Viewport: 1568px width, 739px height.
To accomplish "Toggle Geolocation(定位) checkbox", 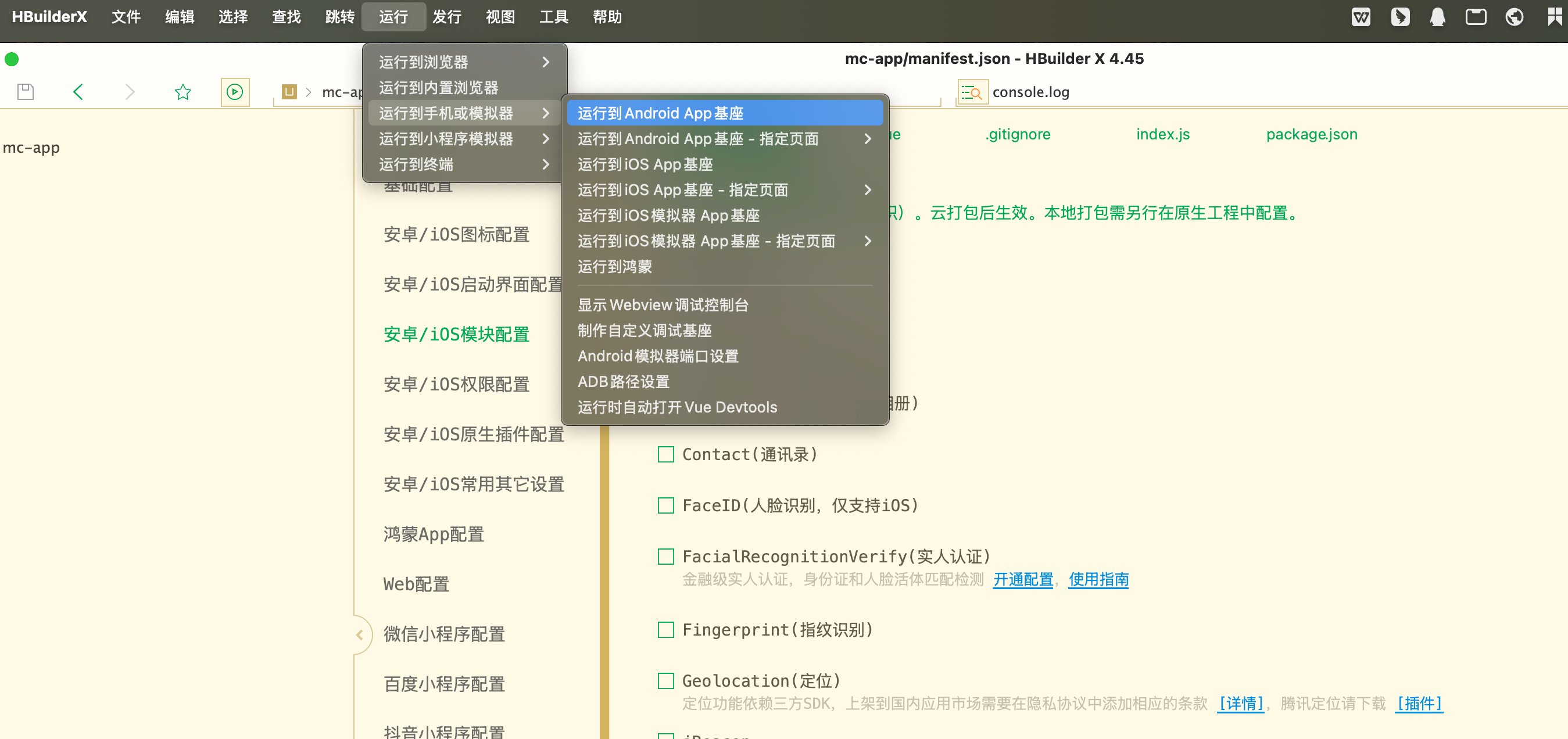I will pyautogui.click(x=666, y=681).
